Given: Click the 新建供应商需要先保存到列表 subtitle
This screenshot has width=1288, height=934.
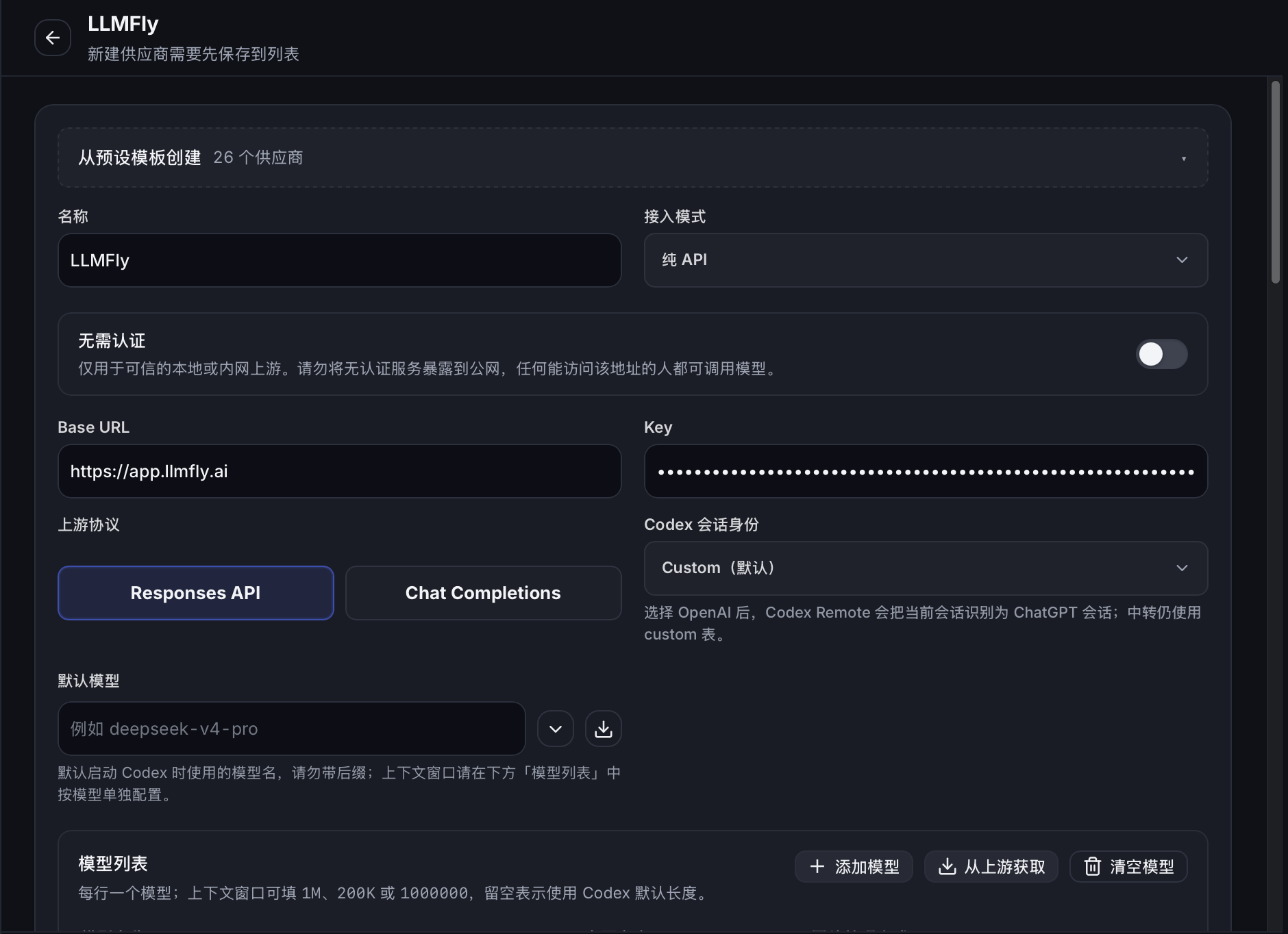Looking at the screenshot, I should click(193, 54).
